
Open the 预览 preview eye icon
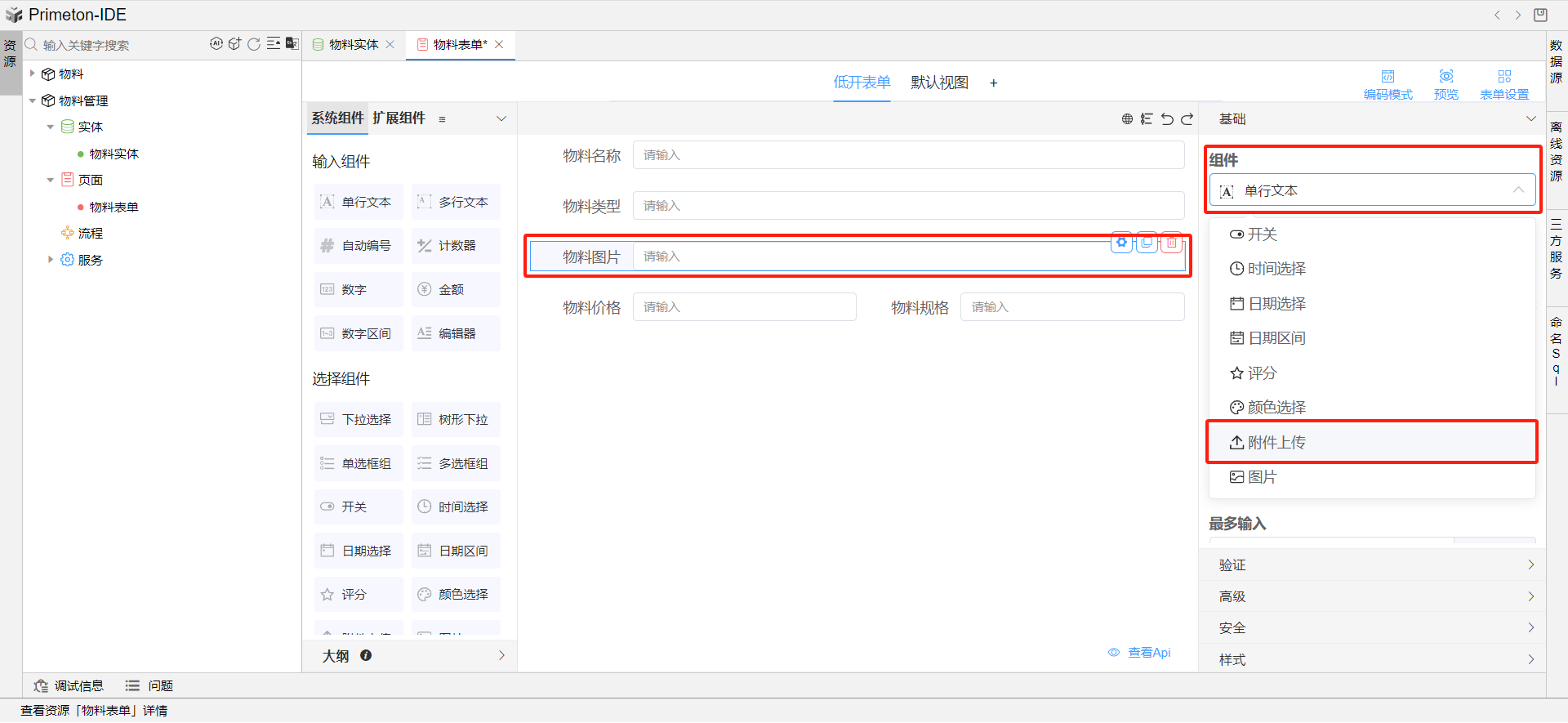point(1445,83)
